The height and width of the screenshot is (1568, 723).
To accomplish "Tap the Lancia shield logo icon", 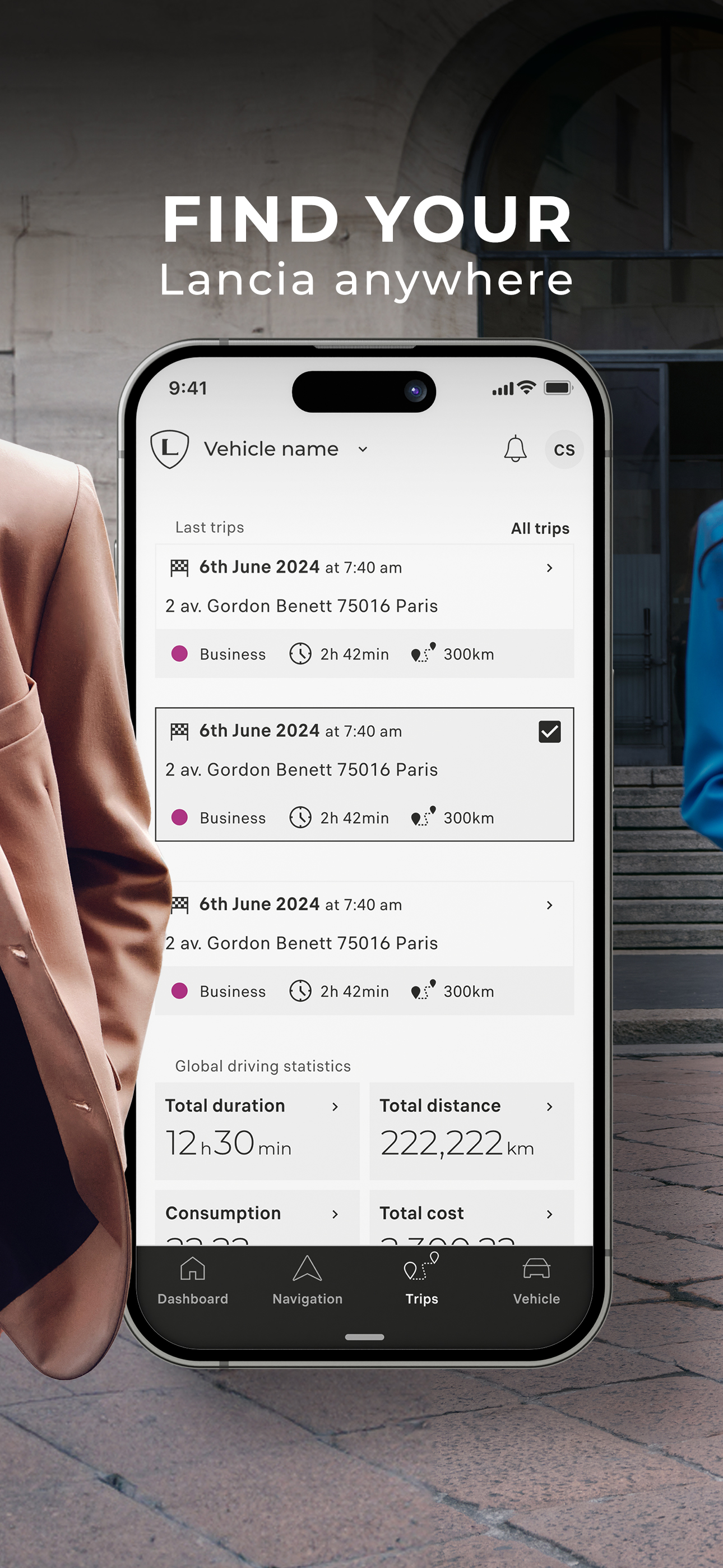I will tap(170, 449).
